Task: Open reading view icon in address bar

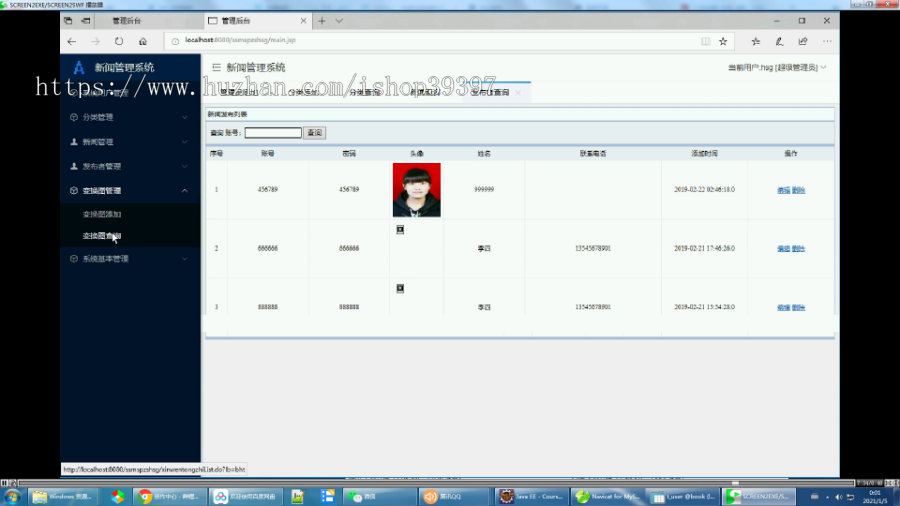Action: pyautogui.click(x=705, y=41)
